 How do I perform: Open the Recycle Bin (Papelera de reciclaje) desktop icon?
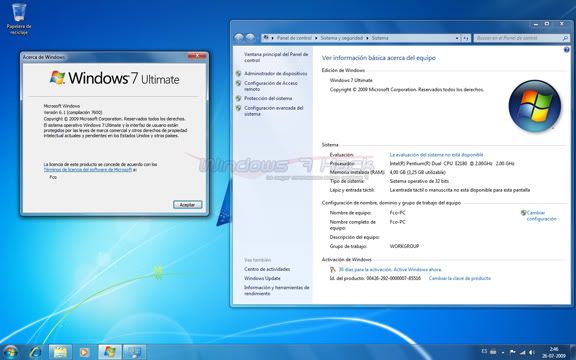click(19, 18)
